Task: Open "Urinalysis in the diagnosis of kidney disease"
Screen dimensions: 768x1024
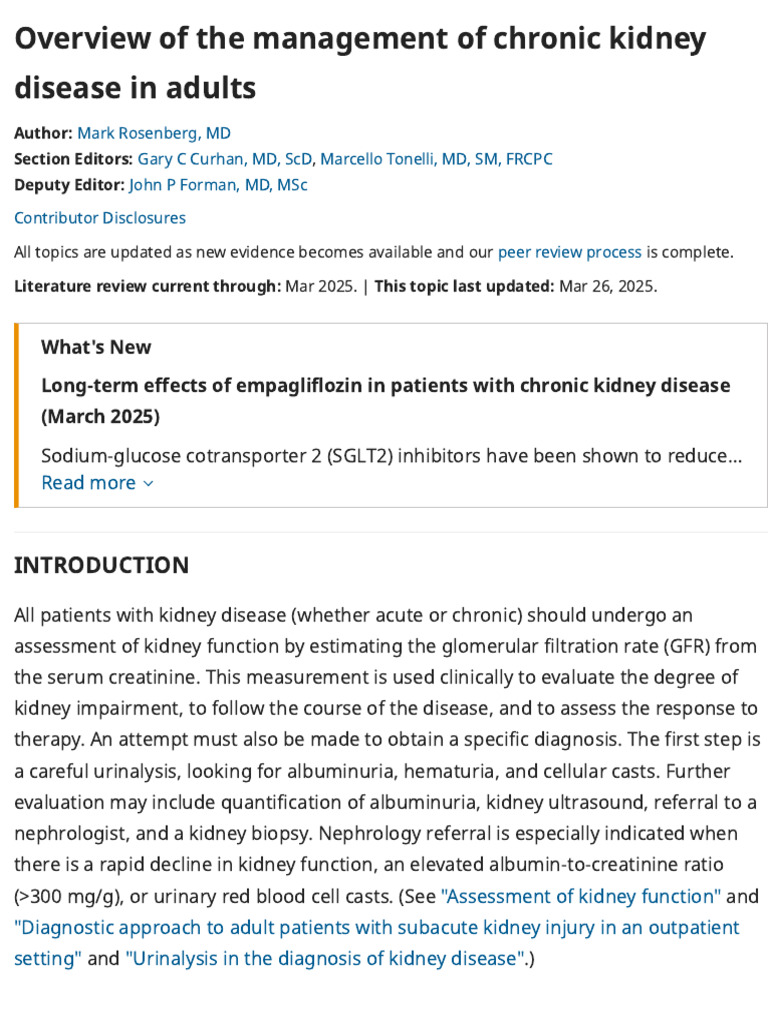Action: click(x=326, y=958)
